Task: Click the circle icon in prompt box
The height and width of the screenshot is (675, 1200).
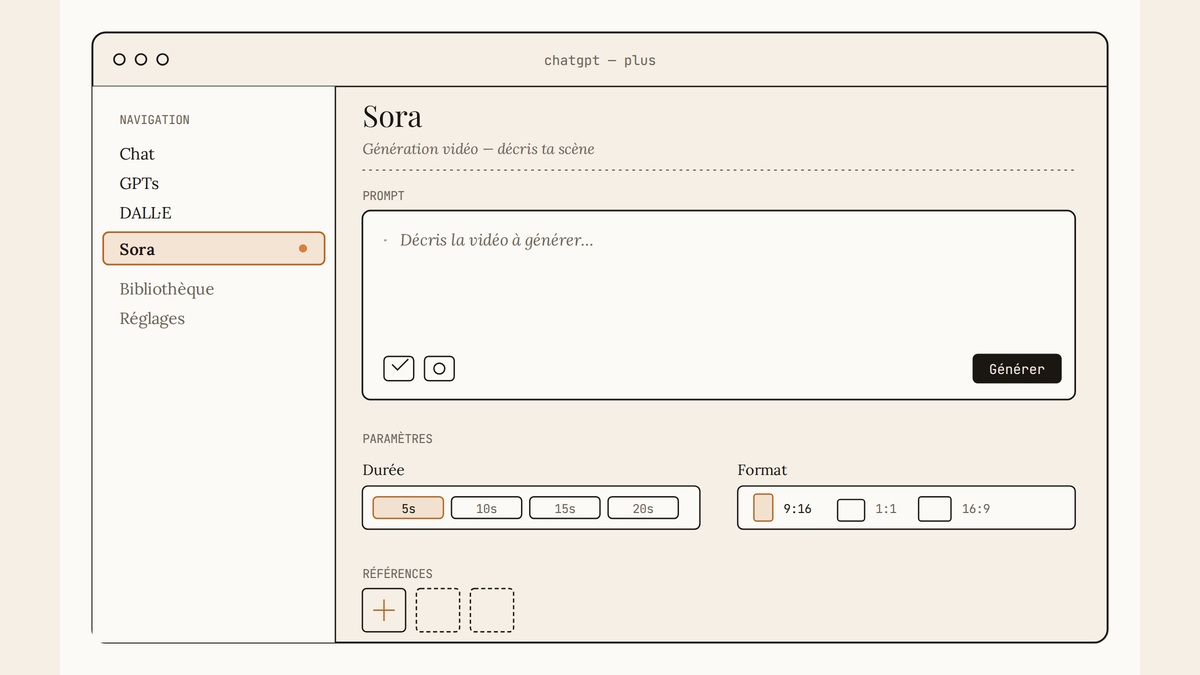Action: click(439, 368)
